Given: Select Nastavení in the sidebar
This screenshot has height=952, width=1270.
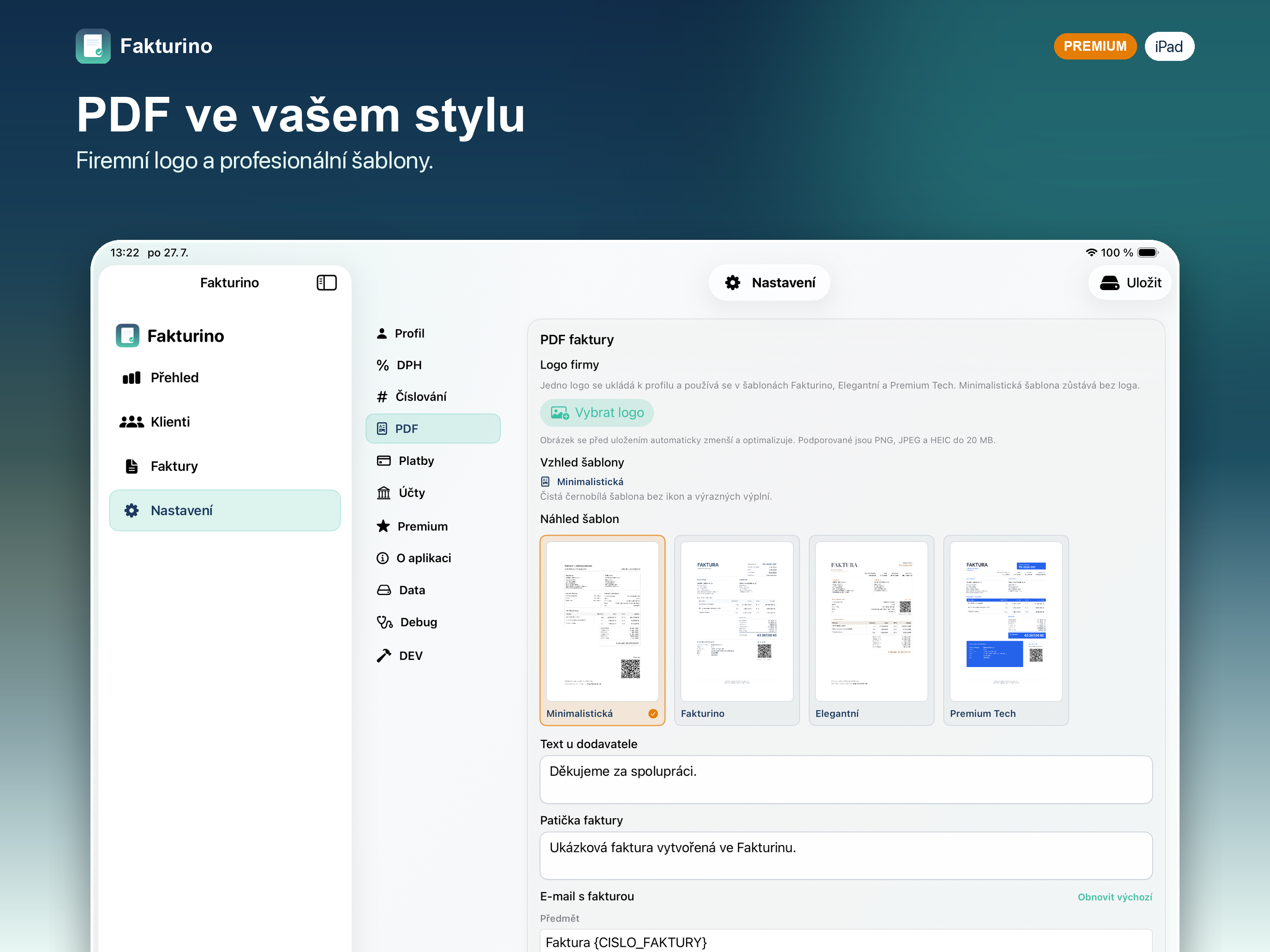Looking at the screenshot, I should coord(224,510).
